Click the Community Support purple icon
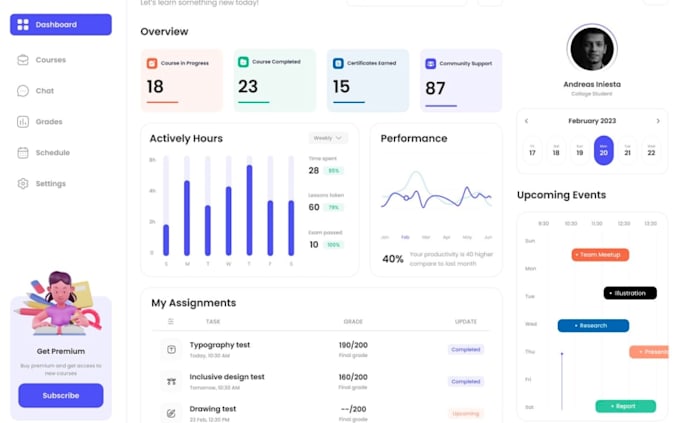The width and height of the screenshot is (680, 423). click(431, 64)
